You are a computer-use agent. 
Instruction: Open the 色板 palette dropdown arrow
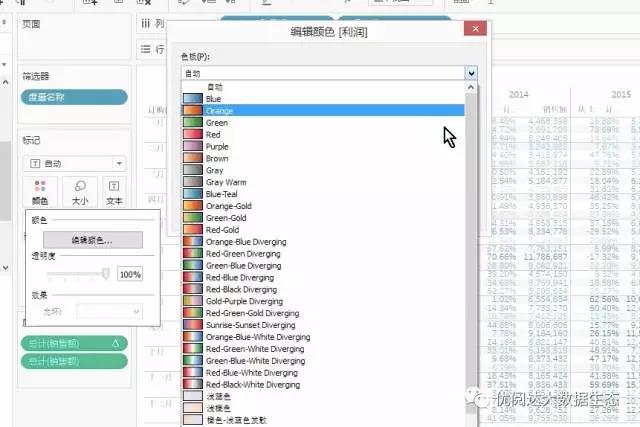pos(471,73)
